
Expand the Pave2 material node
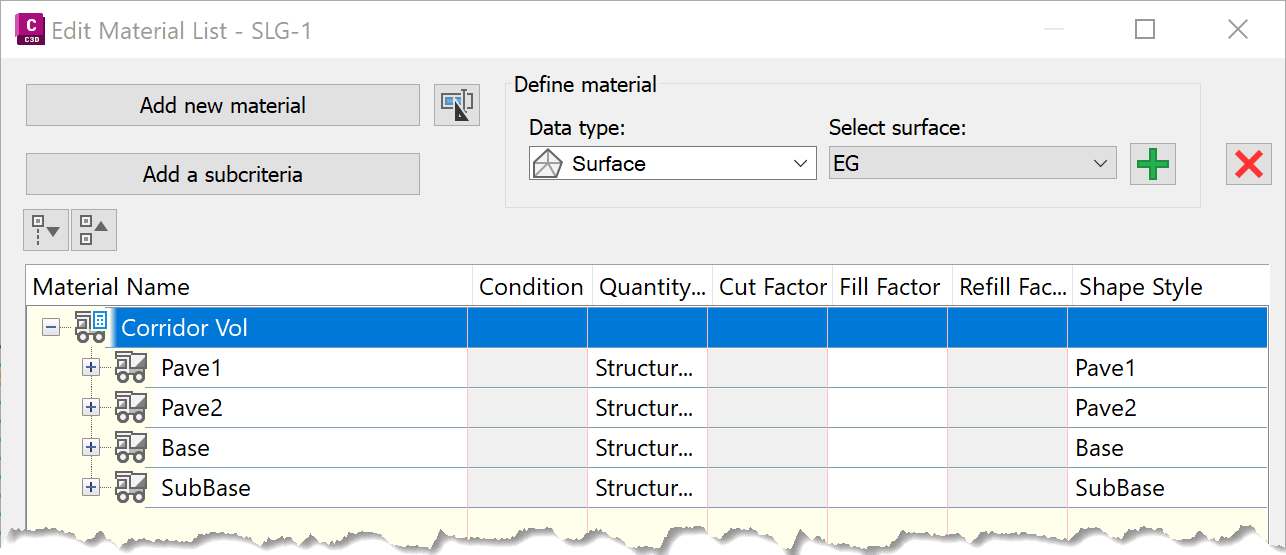click(x=91, y=407)
